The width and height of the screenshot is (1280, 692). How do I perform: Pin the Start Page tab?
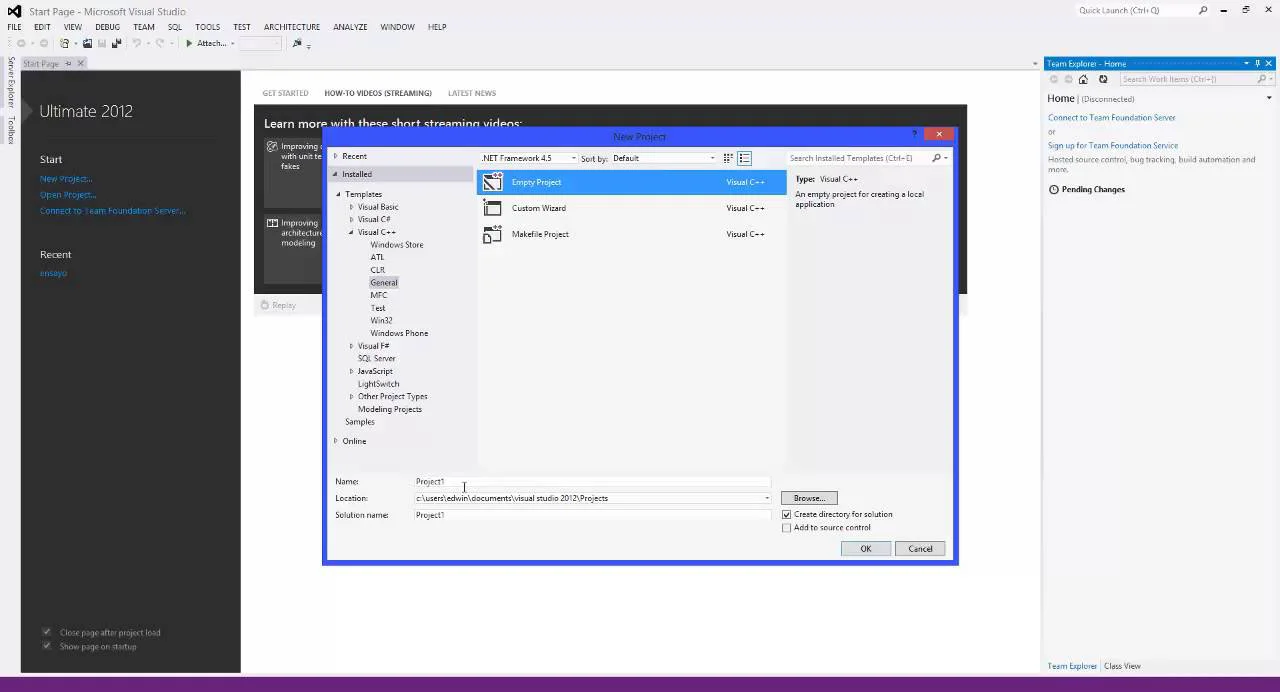68,63
